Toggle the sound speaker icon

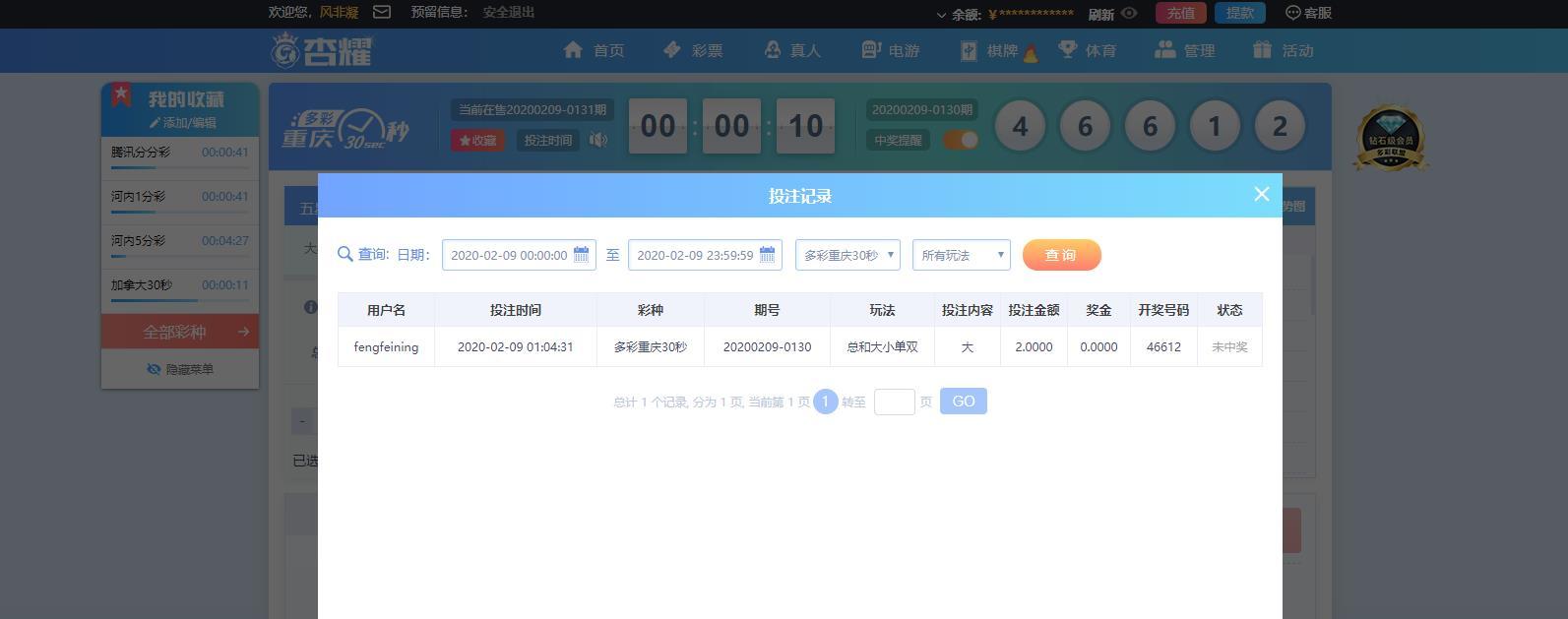597,140
